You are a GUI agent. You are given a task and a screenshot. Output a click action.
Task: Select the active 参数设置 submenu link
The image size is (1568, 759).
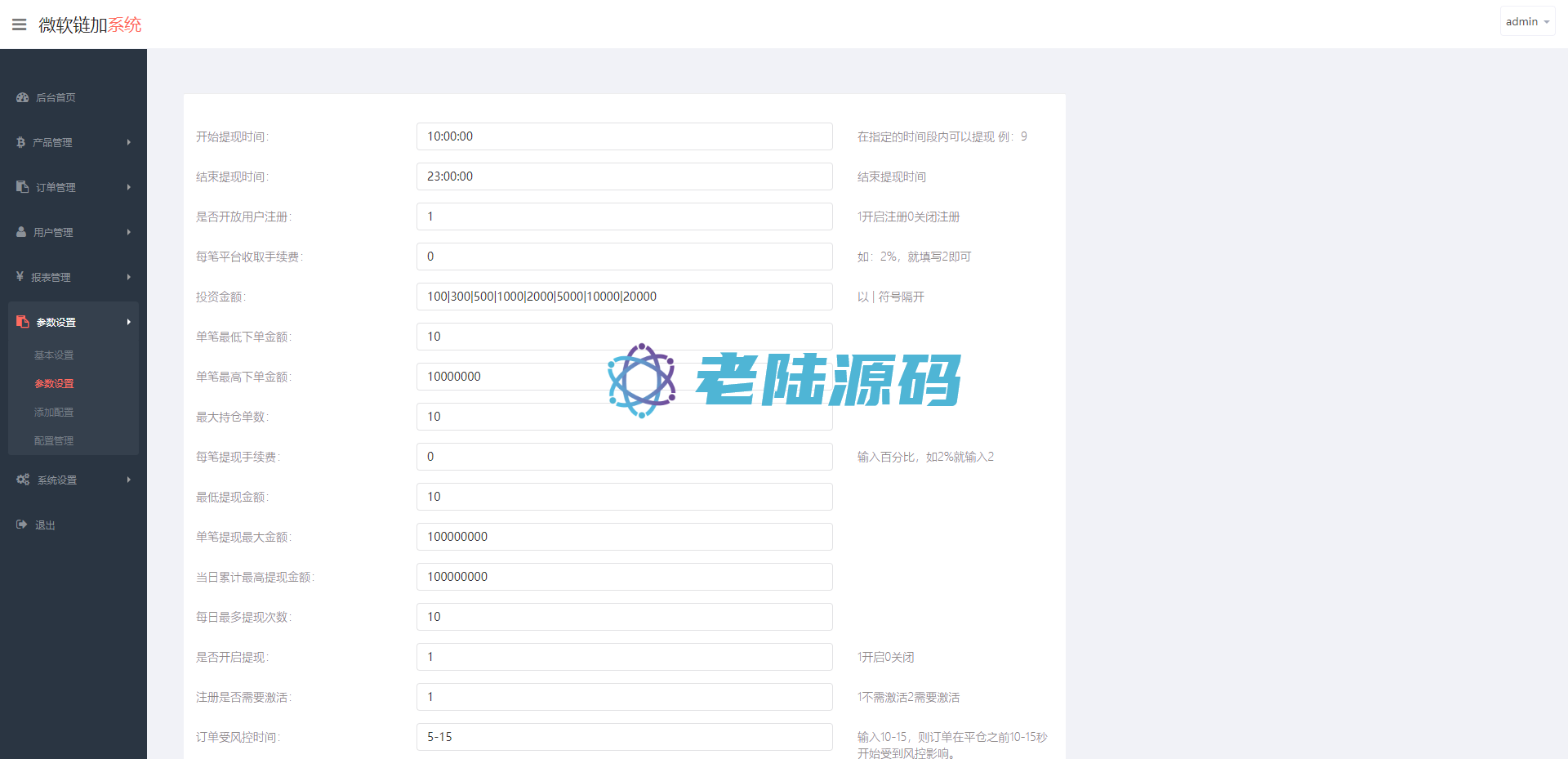pos(54,384)
